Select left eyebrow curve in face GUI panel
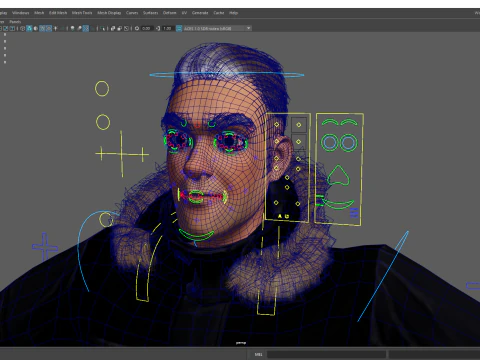This screenshot has height=360, width=480. [x=330, y=122]
